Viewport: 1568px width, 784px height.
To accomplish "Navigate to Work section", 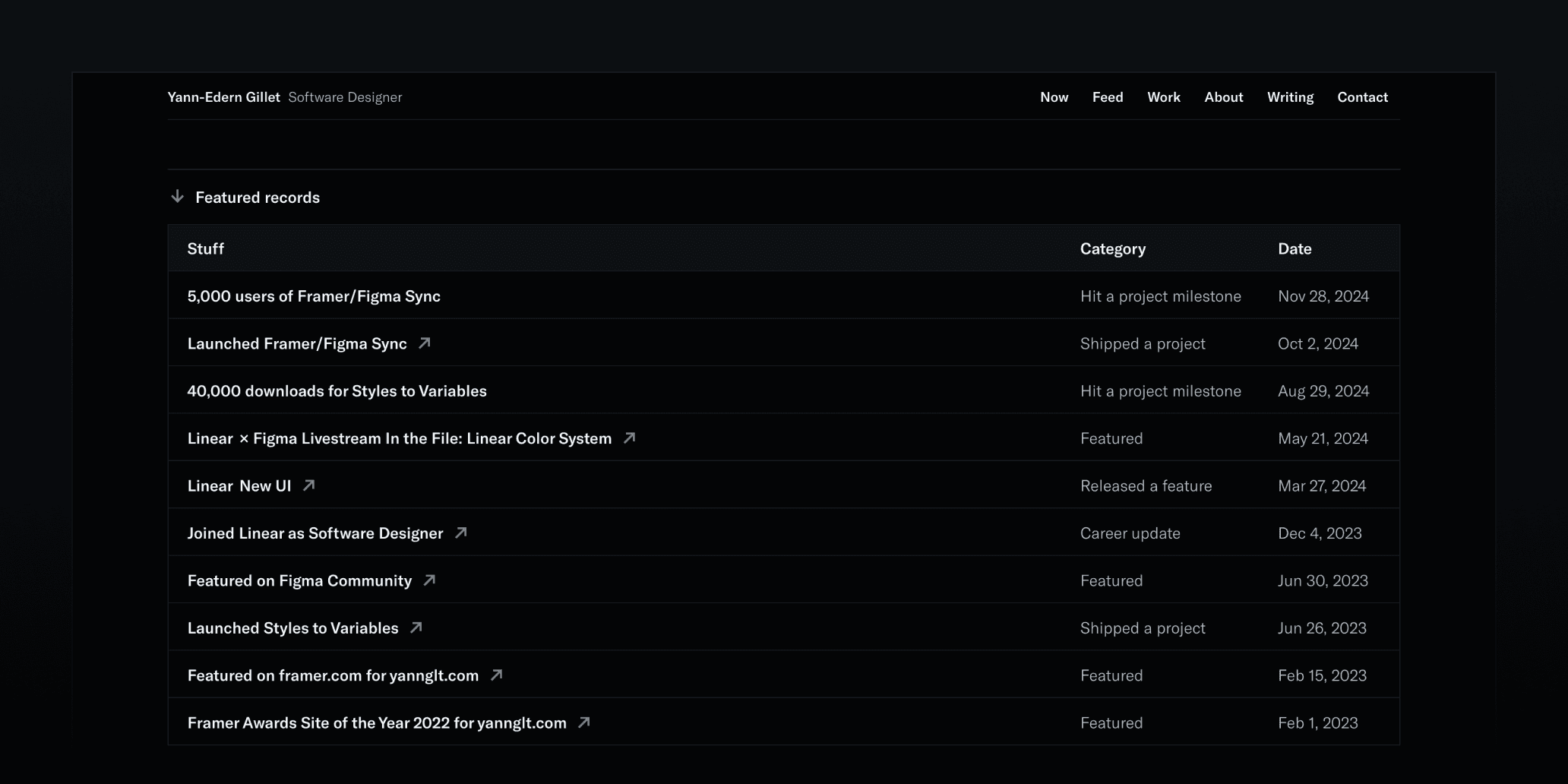I will [1164, 97].
